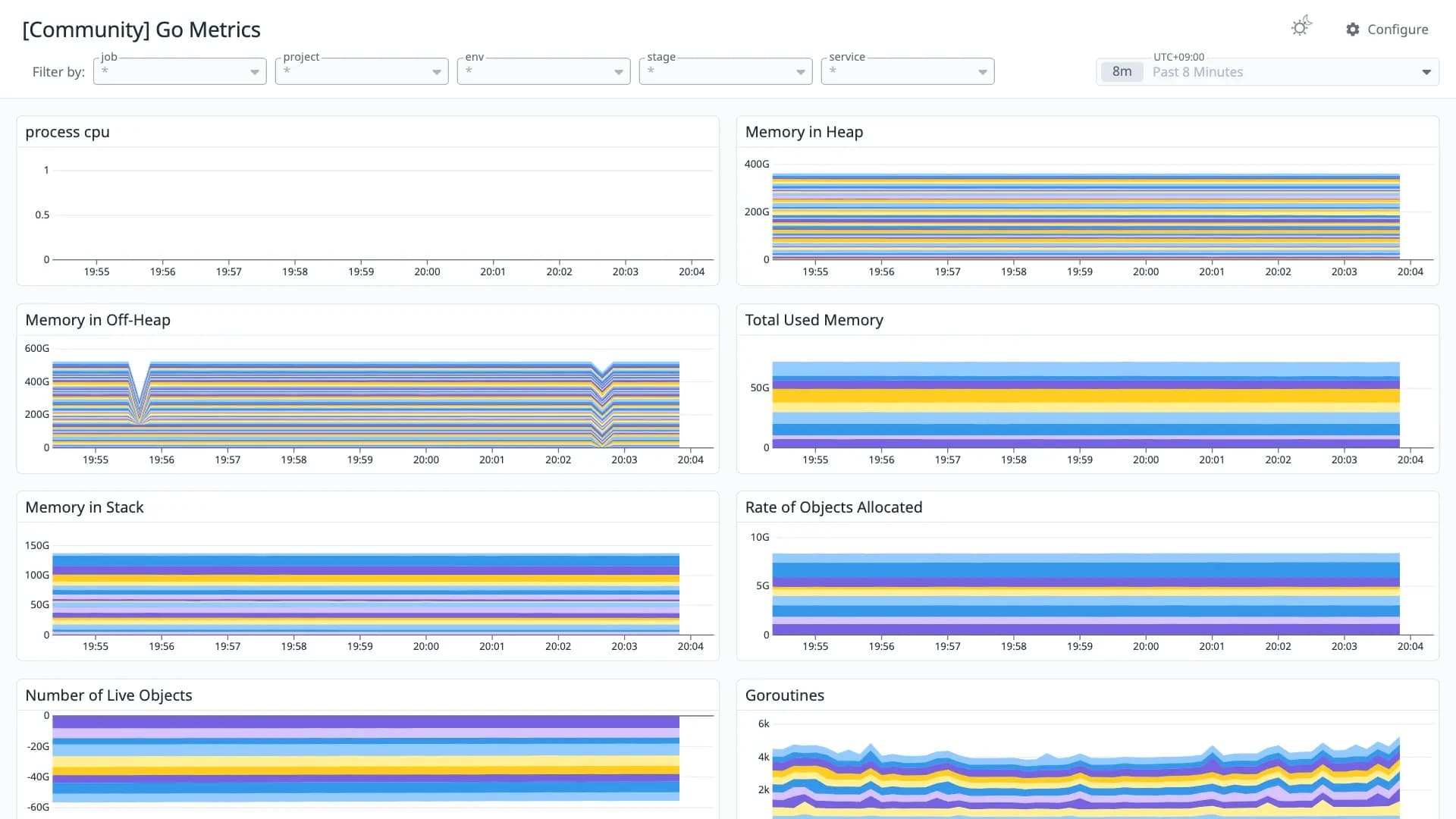The height and width of the screenshot is (819, 1456).
Task: Click the Configure gear icon
Action: (1353, 30)
